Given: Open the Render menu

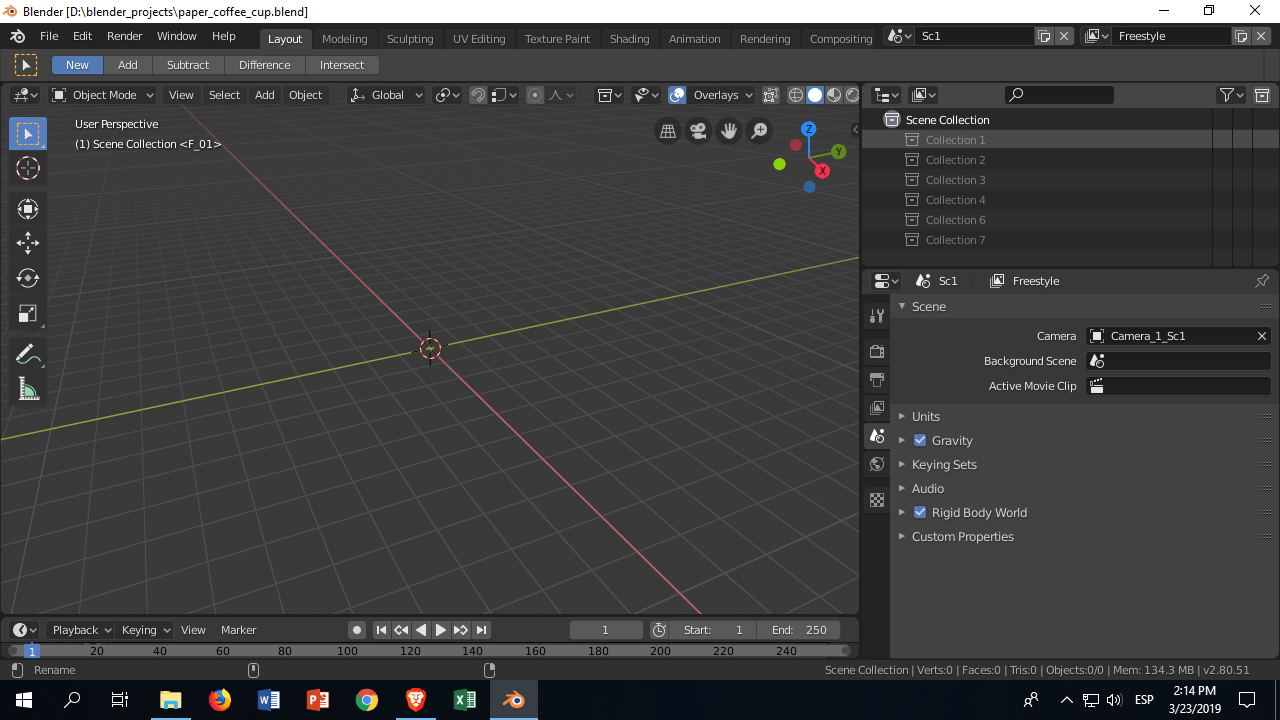Looking at the screenshot, I should tap(124, 35).
